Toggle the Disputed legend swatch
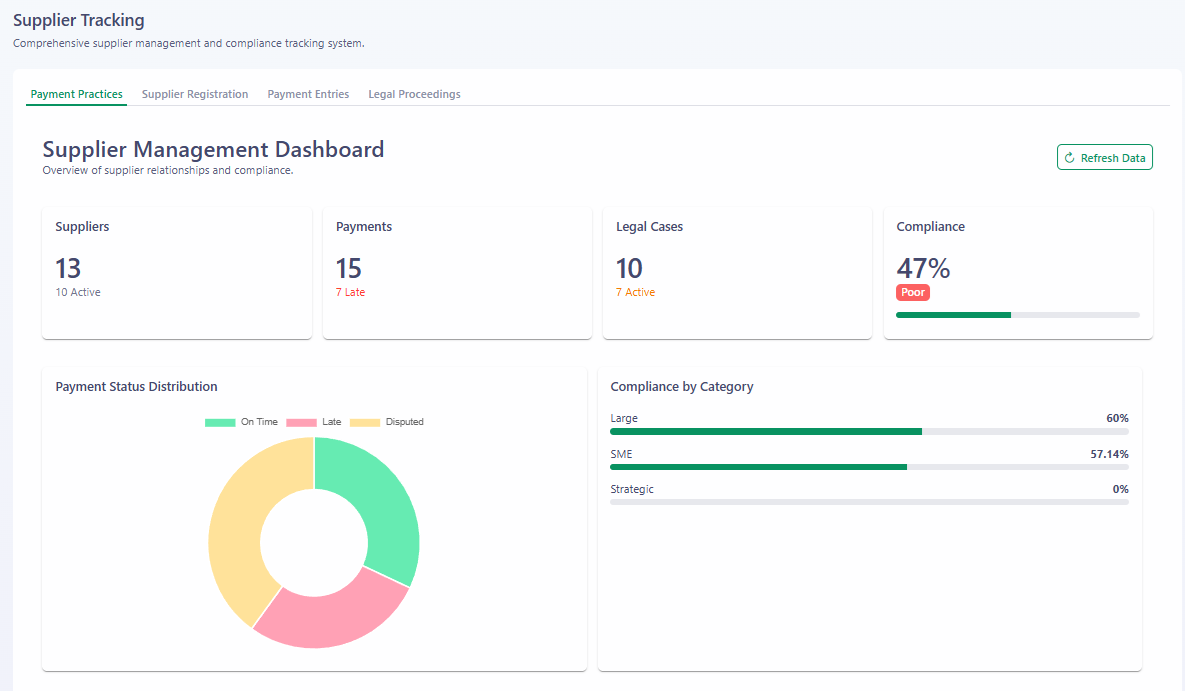Screen dimensions: 1185x691 [x=364, y=423]
